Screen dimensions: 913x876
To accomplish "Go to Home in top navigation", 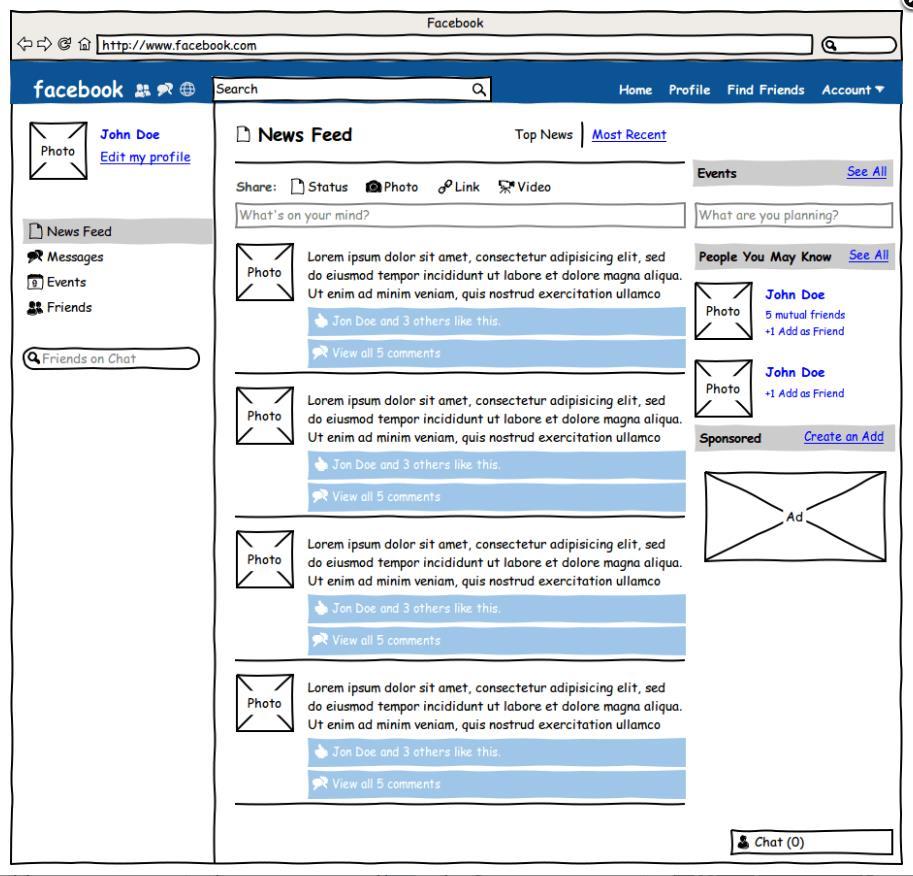I will click(635, 90).
